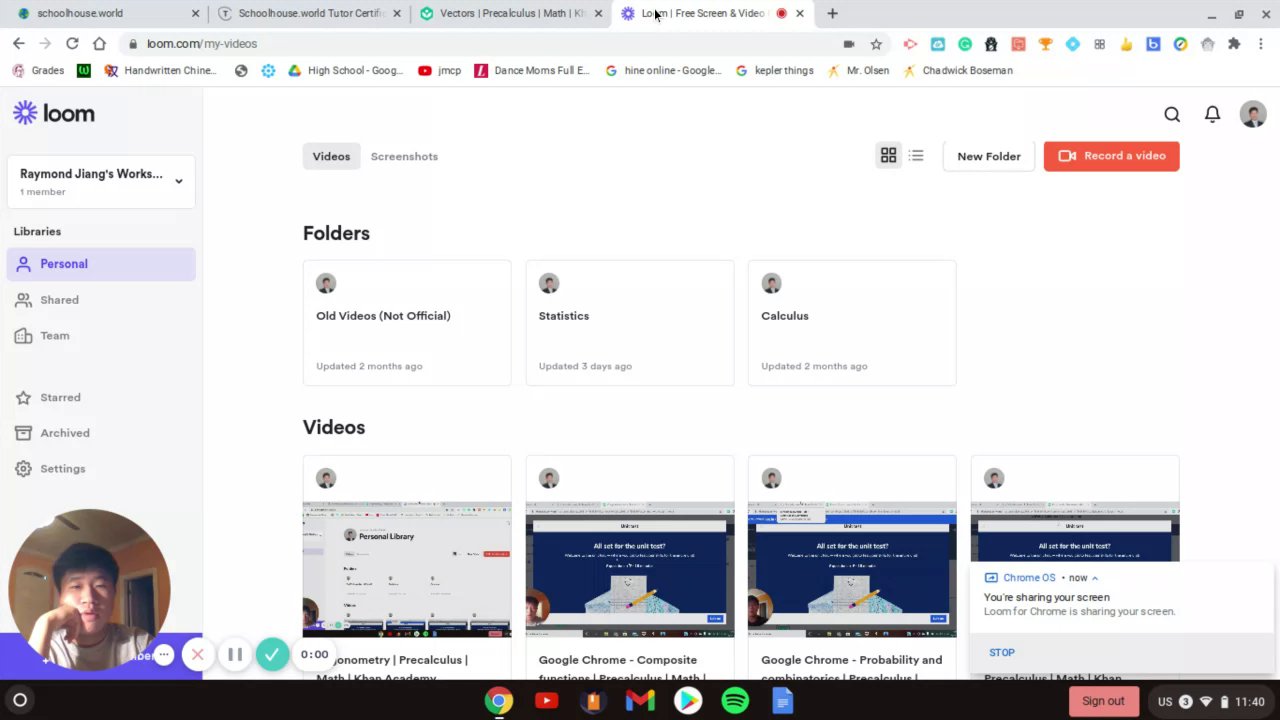Open the Calculus folder
Screen dimensions: 1280x720
tap(852, 323)
